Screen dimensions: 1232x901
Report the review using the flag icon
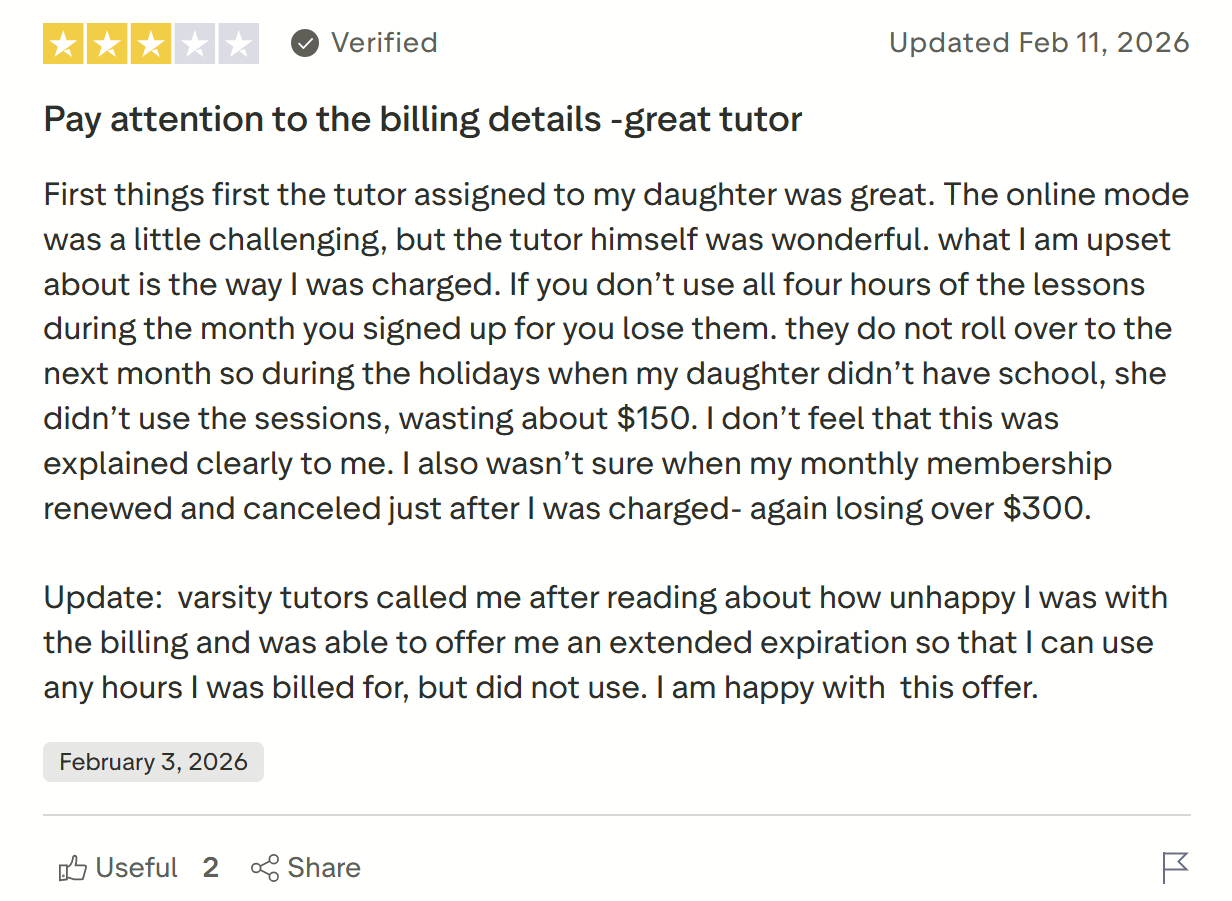click(x=1178, y=867)
